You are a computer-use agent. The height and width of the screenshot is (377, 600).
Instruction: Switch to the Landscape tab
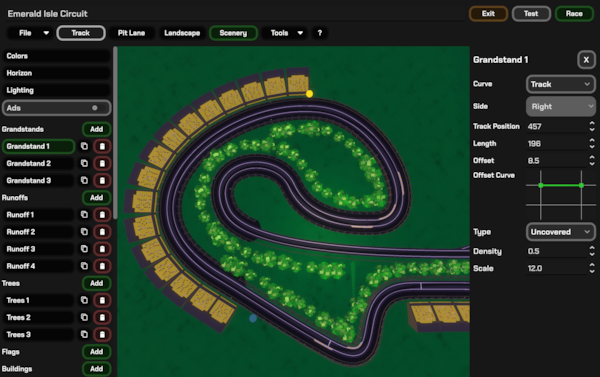pos(182,33)
